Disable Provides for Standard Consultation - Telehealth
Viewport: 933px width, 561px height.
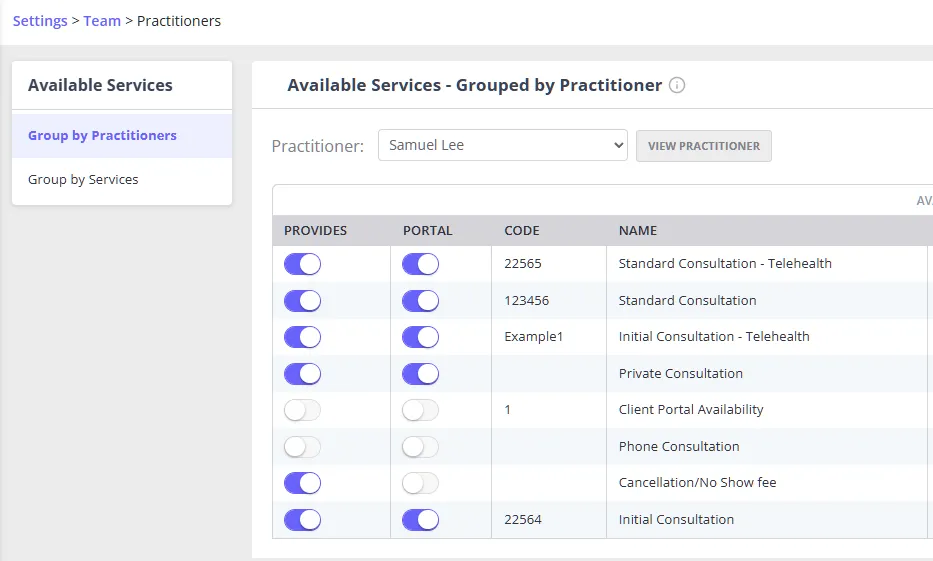[302, 264]
